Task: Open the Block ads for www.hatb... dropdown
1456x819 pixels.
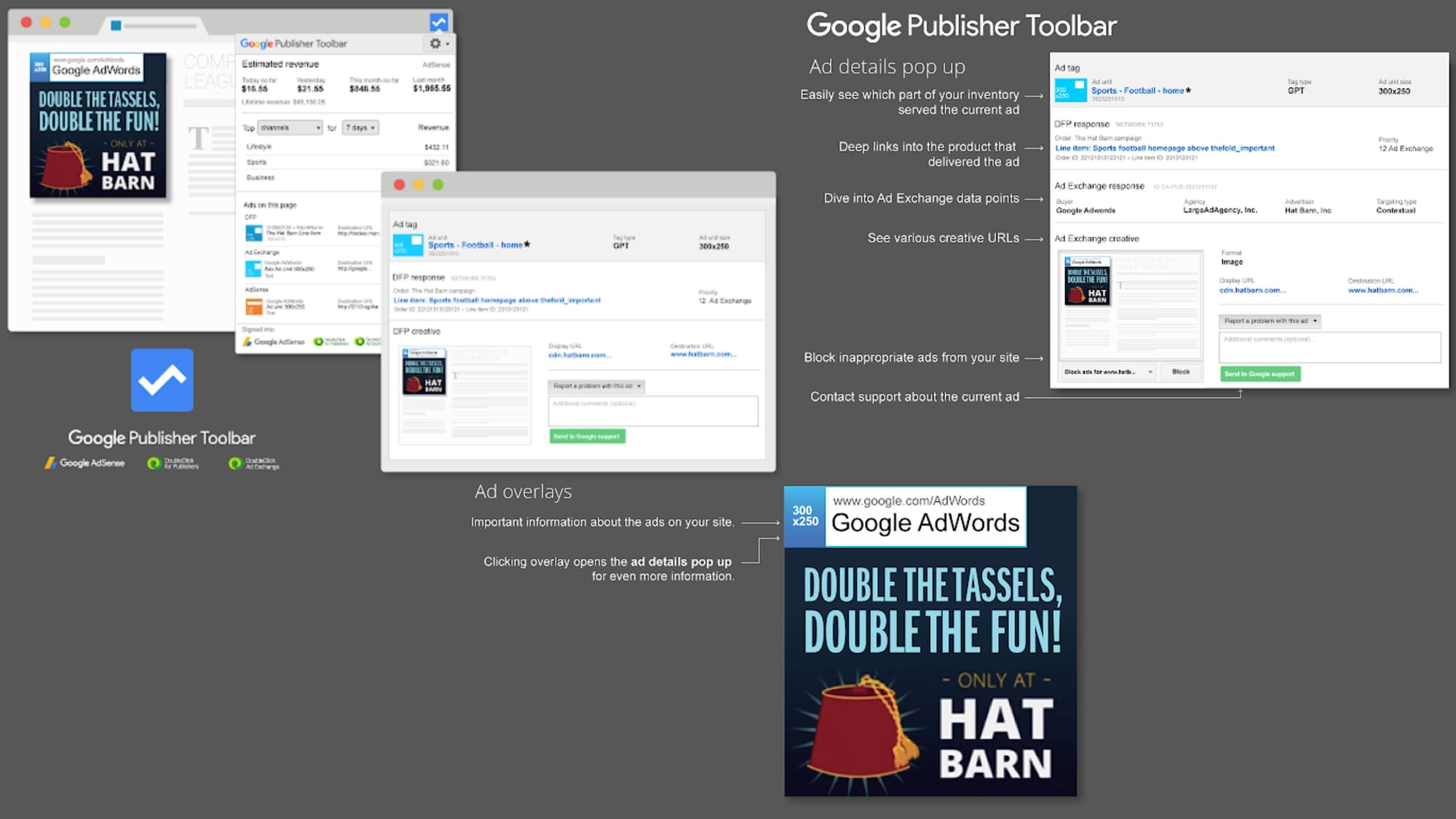Action: click(1107, 372)
